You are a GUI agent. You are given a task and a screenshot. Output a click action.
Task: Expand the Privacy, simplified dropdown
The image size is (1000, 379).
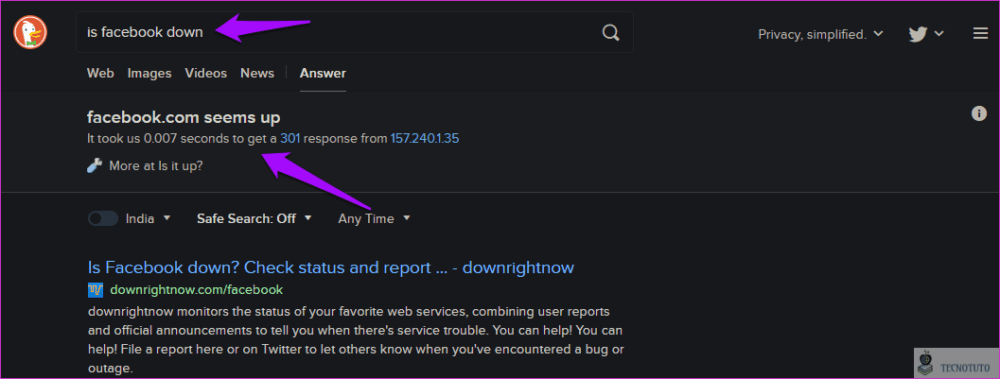820,34
